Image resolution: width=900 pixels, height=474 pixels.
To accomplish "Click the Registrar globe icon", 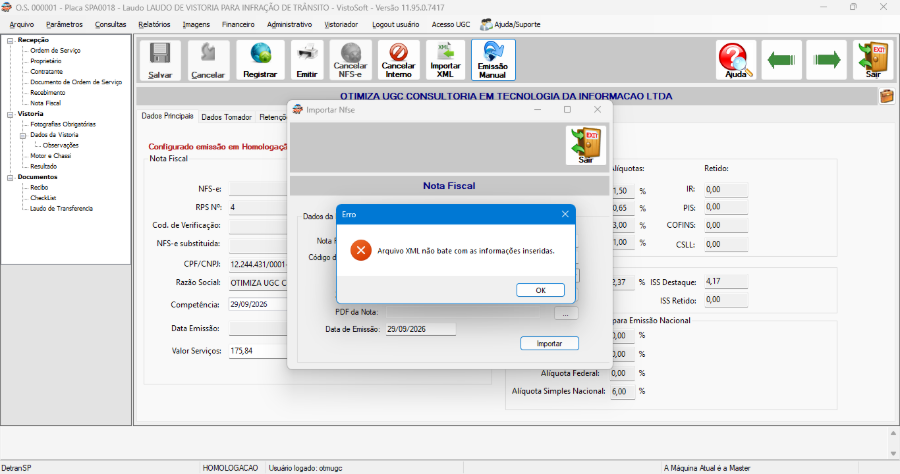I will tap(260, 60).
